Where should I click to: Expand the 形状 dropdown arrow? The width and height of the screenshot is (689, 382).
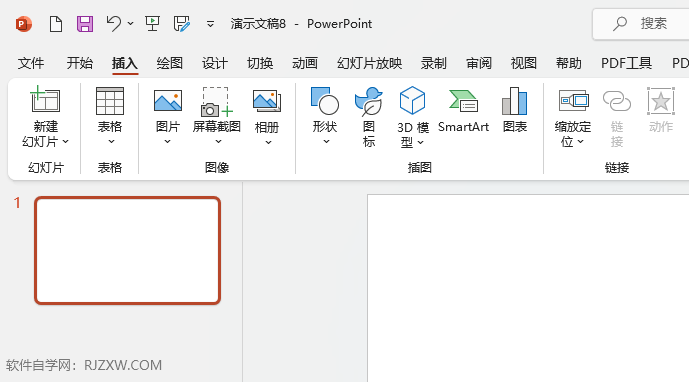coord(326,142)
